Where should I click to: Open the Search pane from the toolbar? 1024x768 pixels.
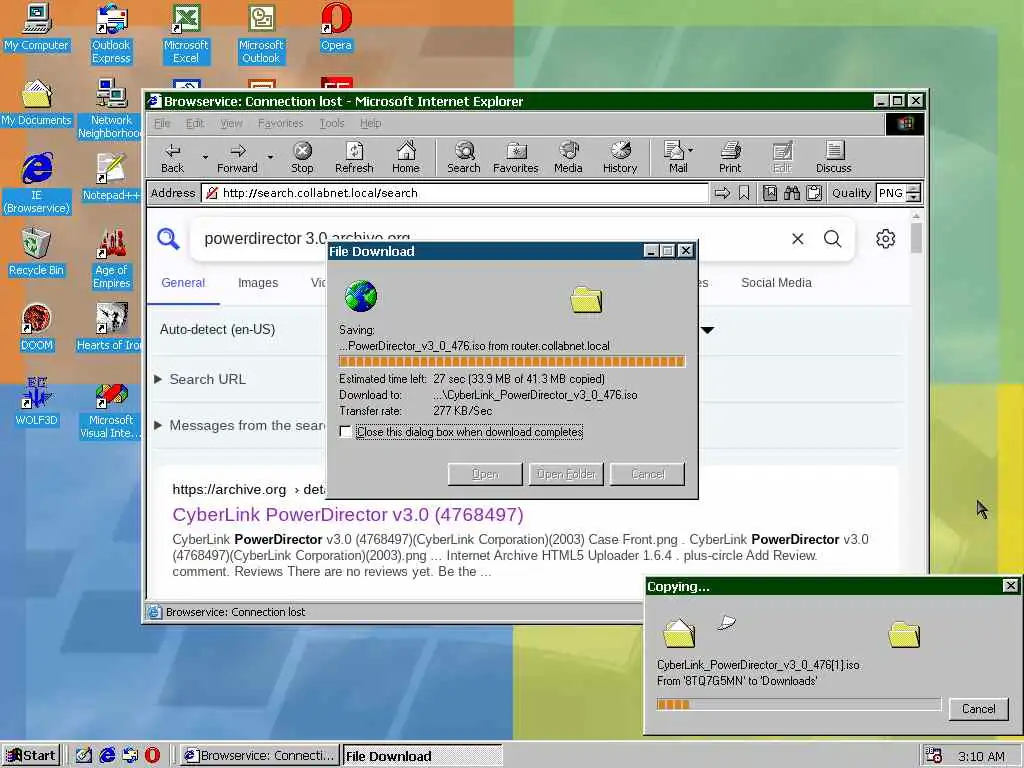(464, 158)
